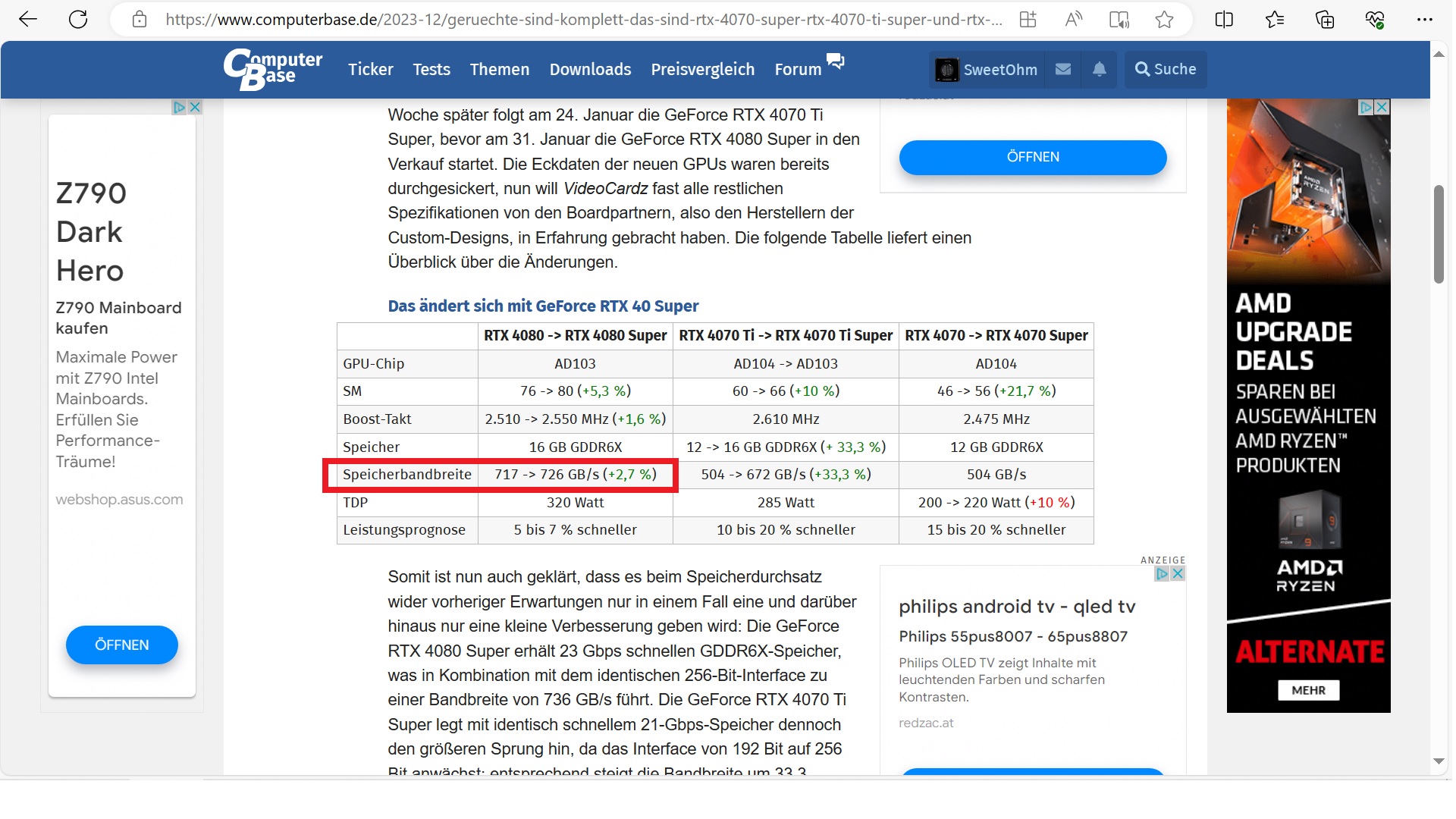
Task: Click the Suche search button
Action: pyautogui.click(x=1166, y=70)
